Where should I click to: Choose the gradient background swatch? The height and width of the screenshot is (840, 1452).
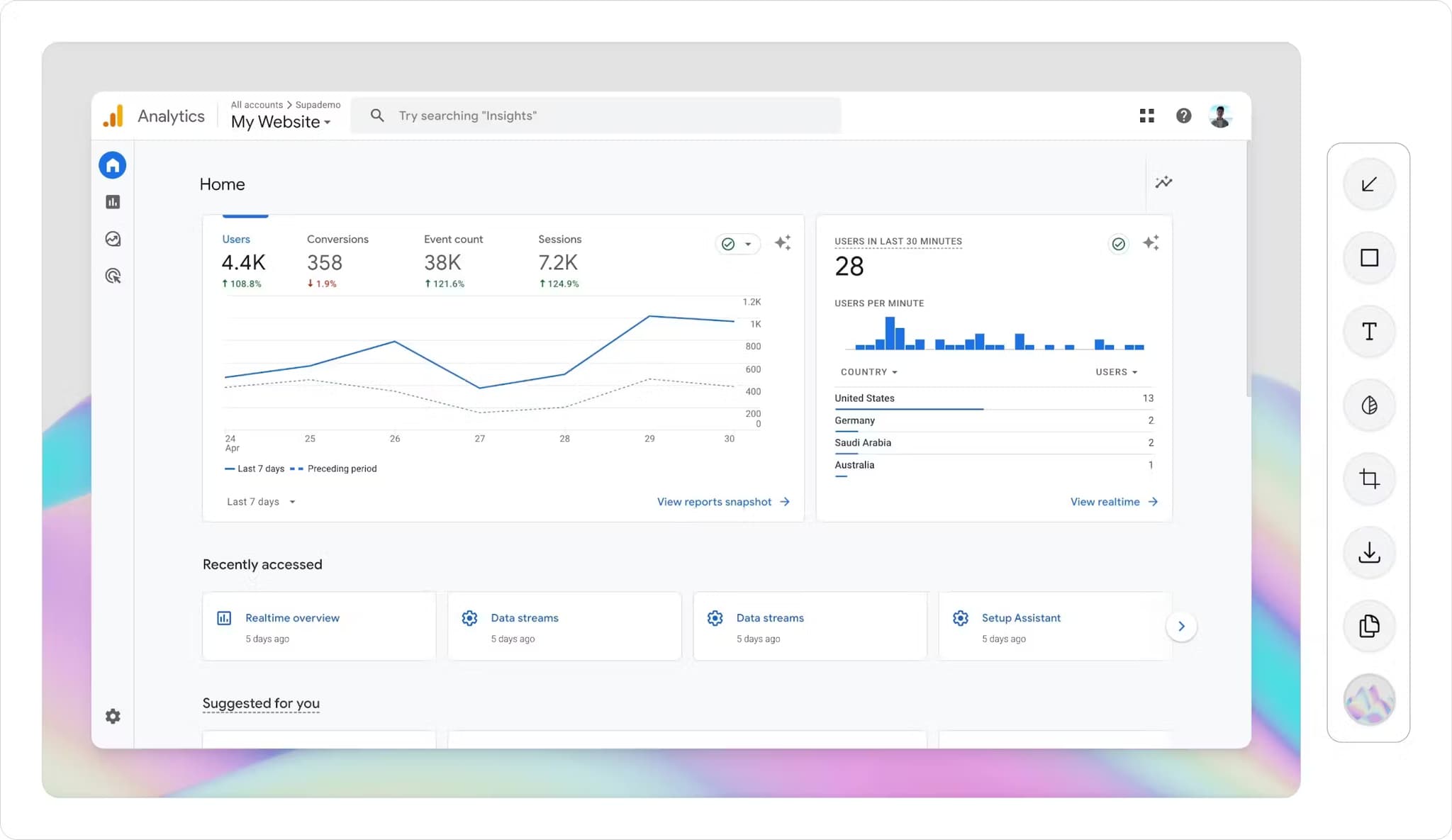click(x=1369, y=700)
